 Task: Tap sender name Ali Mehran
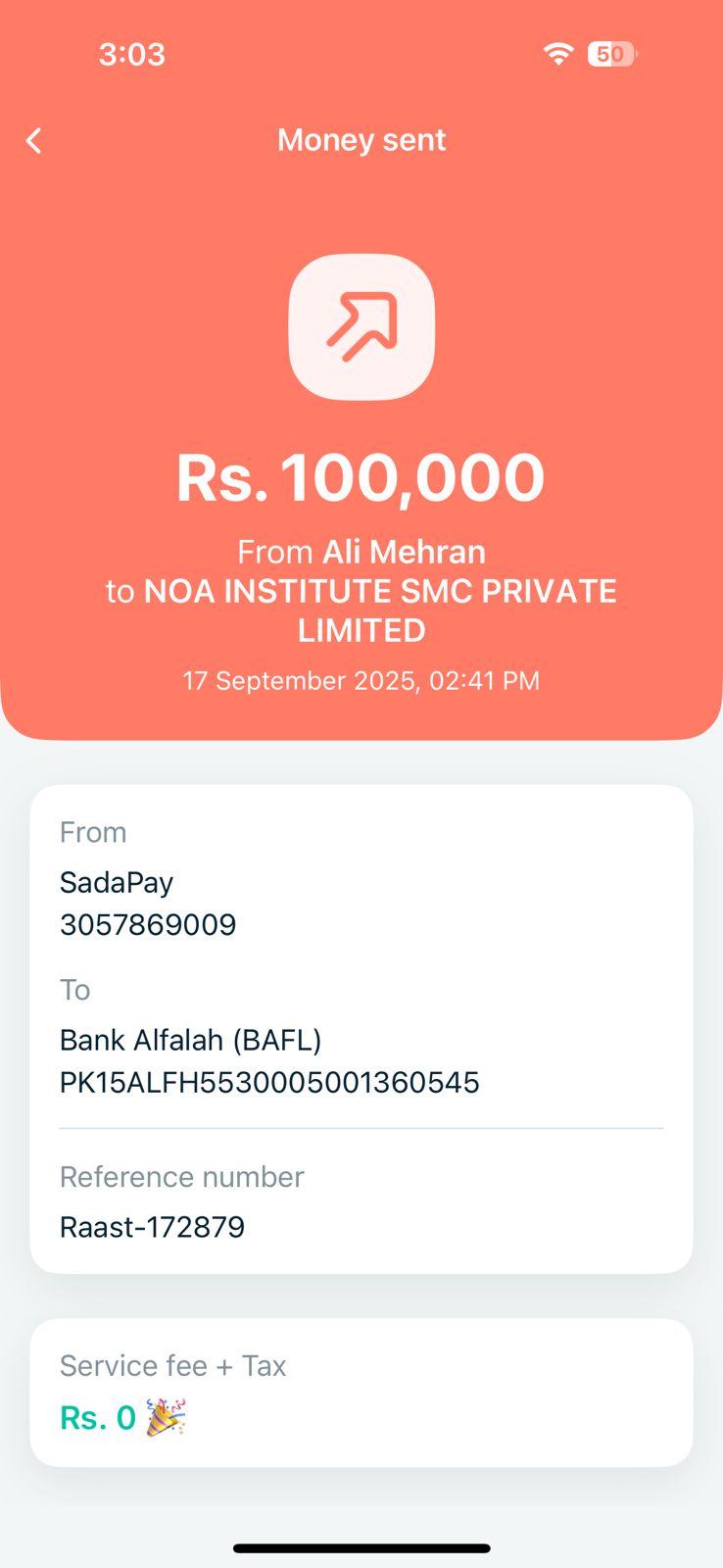click(x=404, y=552)
